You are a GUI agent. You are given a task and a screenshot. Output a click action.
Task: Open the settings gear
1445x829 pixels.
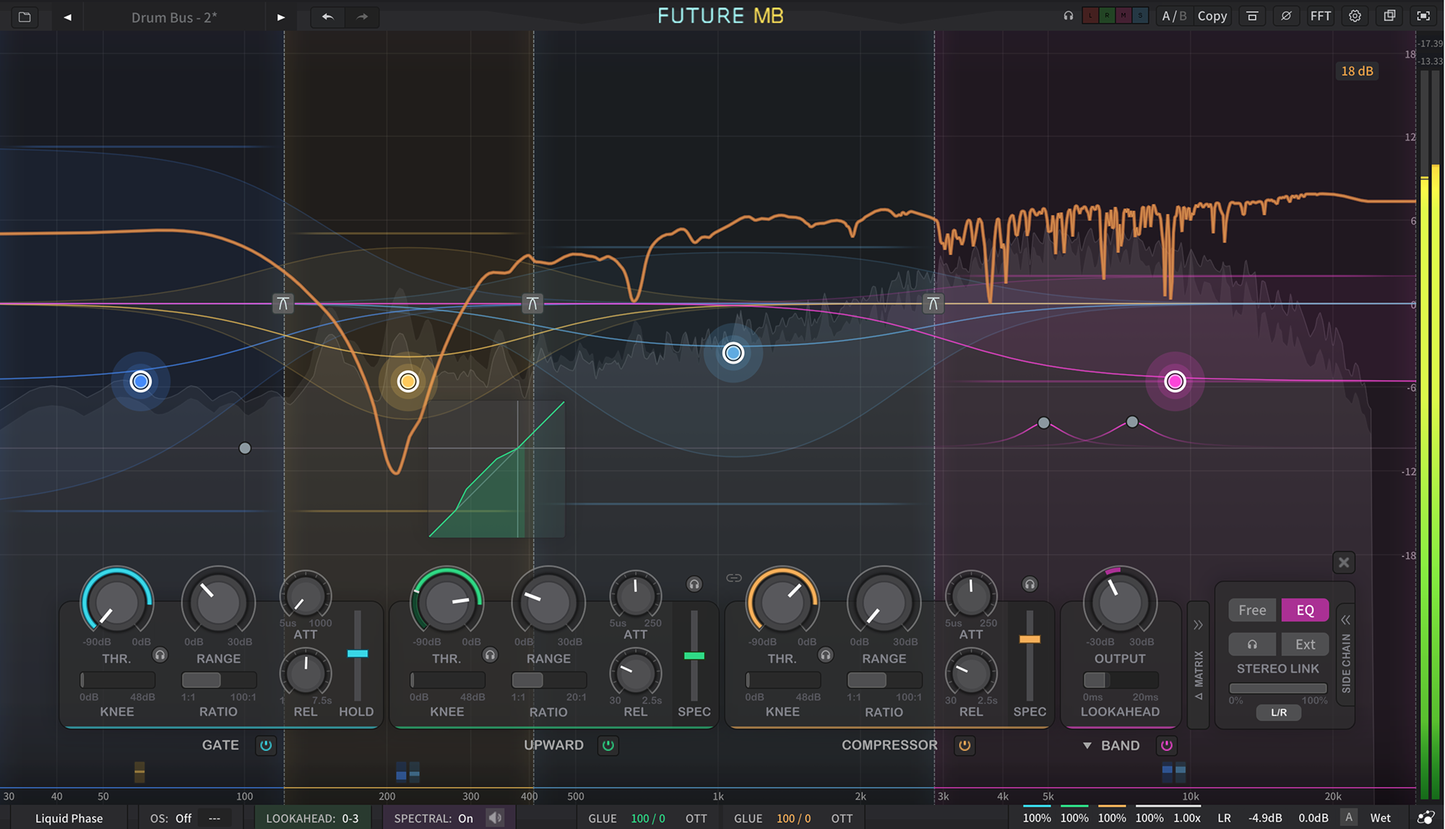pyautogui.click(x=1355, y=16)
